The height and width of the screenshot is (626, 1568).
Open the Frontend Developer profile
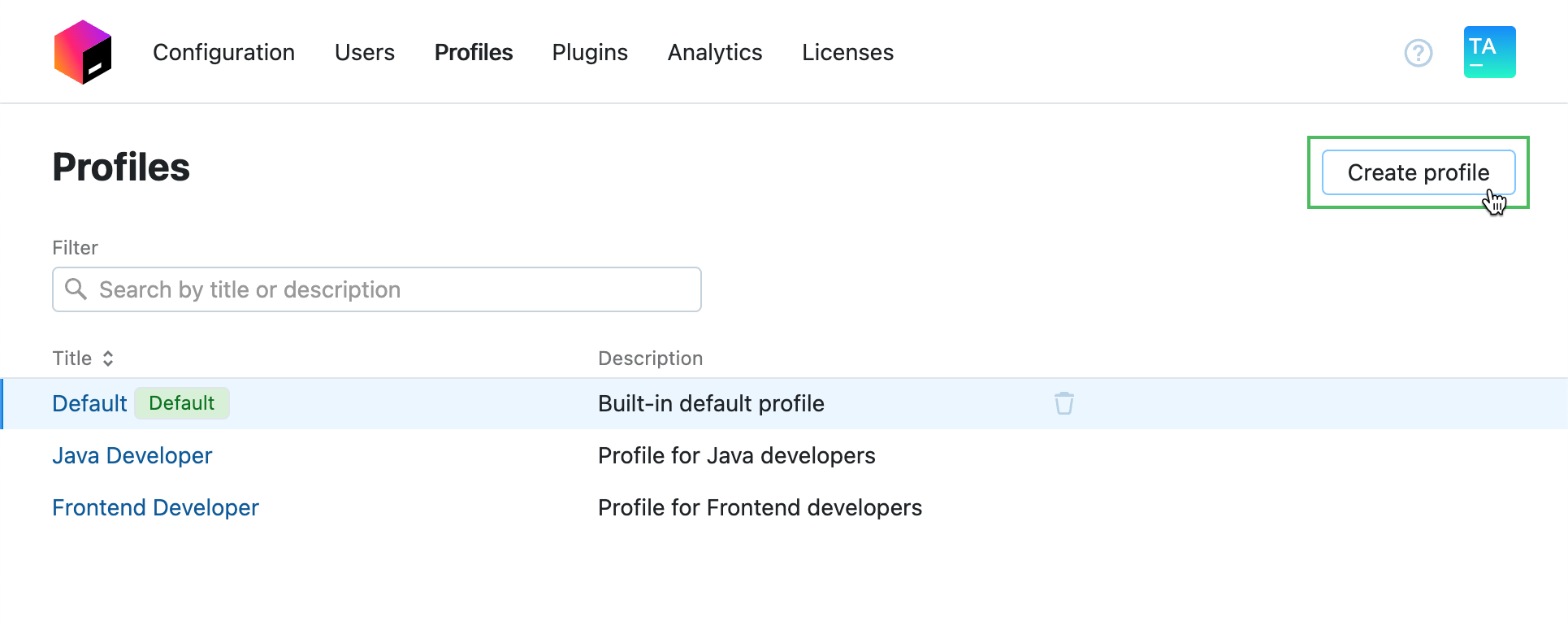(155, 507)
